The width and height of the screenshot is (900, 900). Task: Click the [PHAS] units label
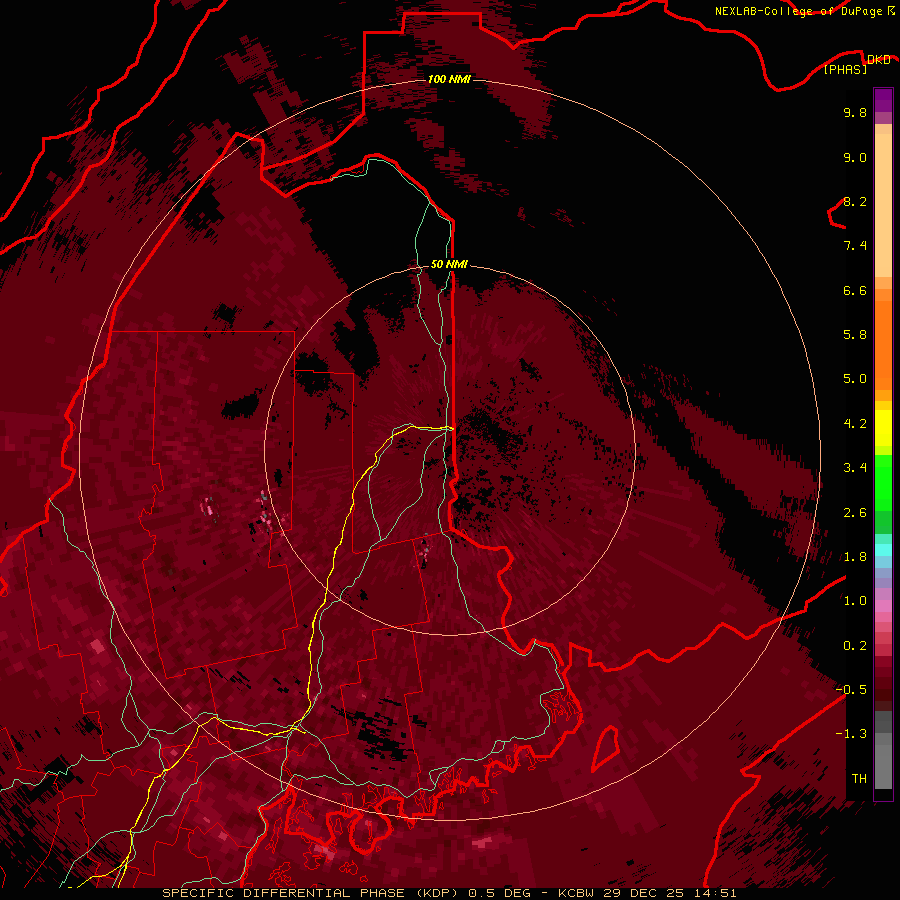coord(845,69)
